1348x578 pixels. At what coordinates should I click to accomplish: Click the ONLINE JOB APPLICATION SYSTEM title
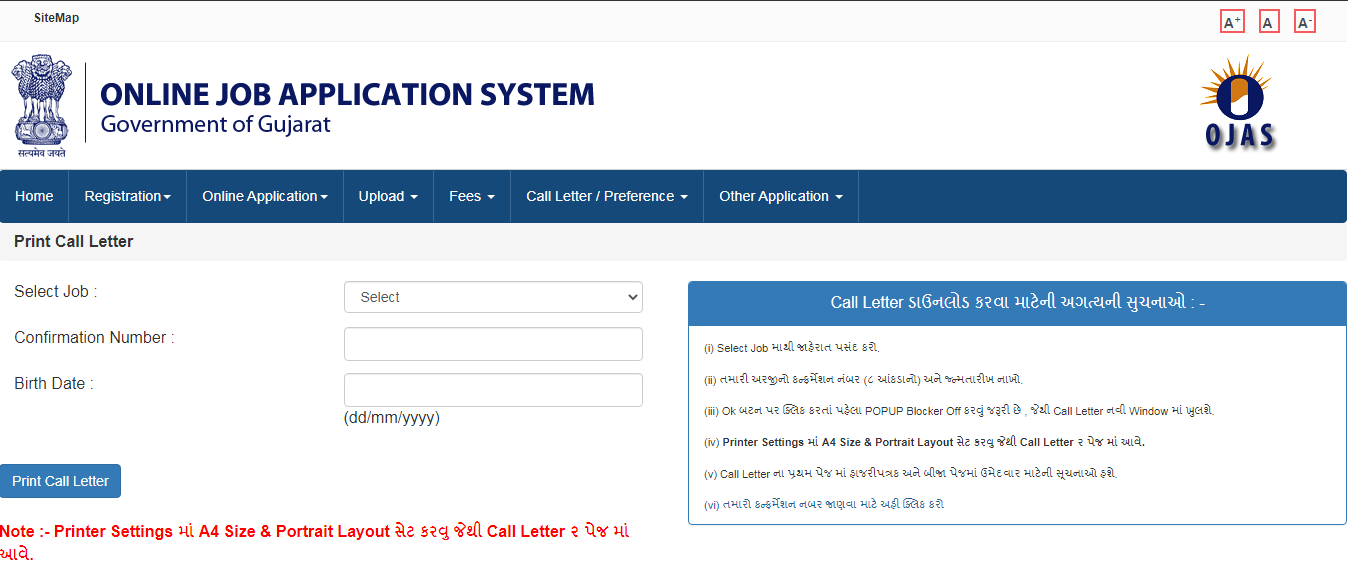(348, 95)
